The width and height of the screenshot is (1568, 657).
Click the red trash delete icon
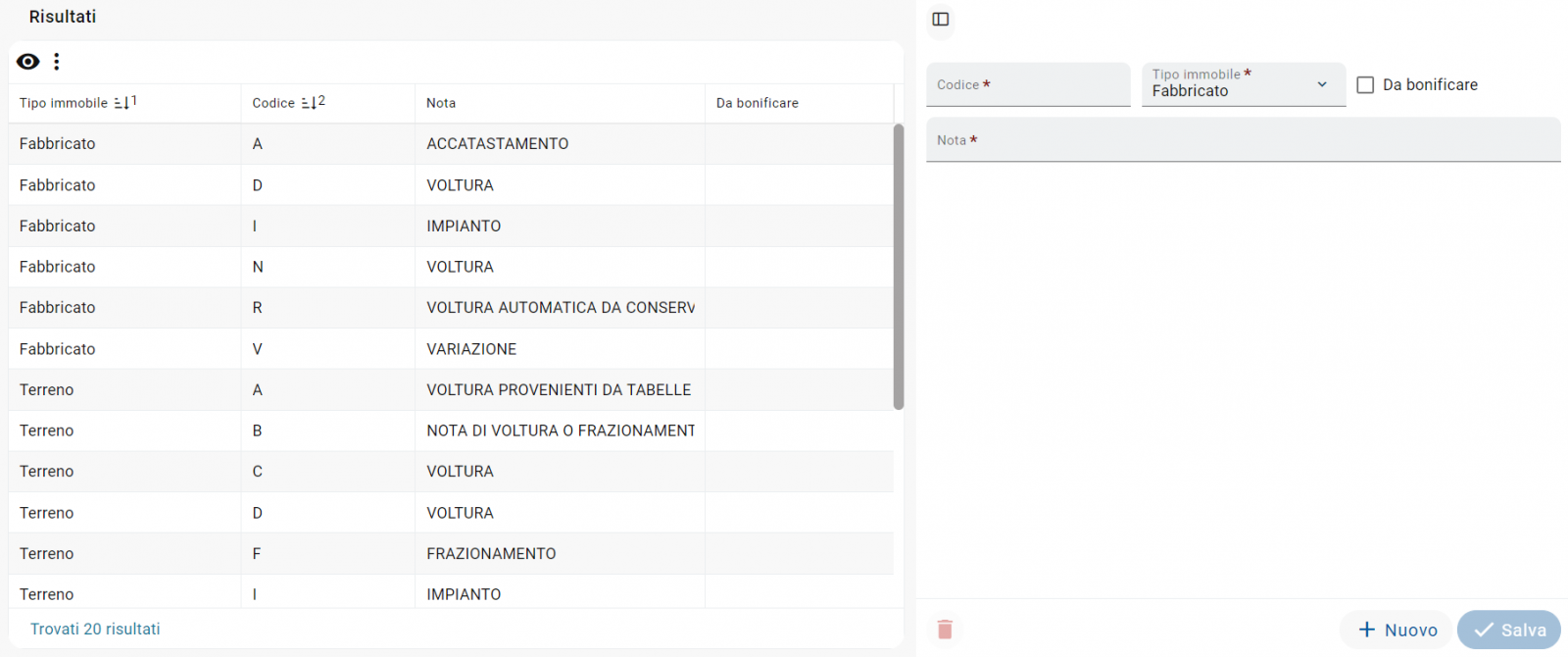tap(945, 630)
